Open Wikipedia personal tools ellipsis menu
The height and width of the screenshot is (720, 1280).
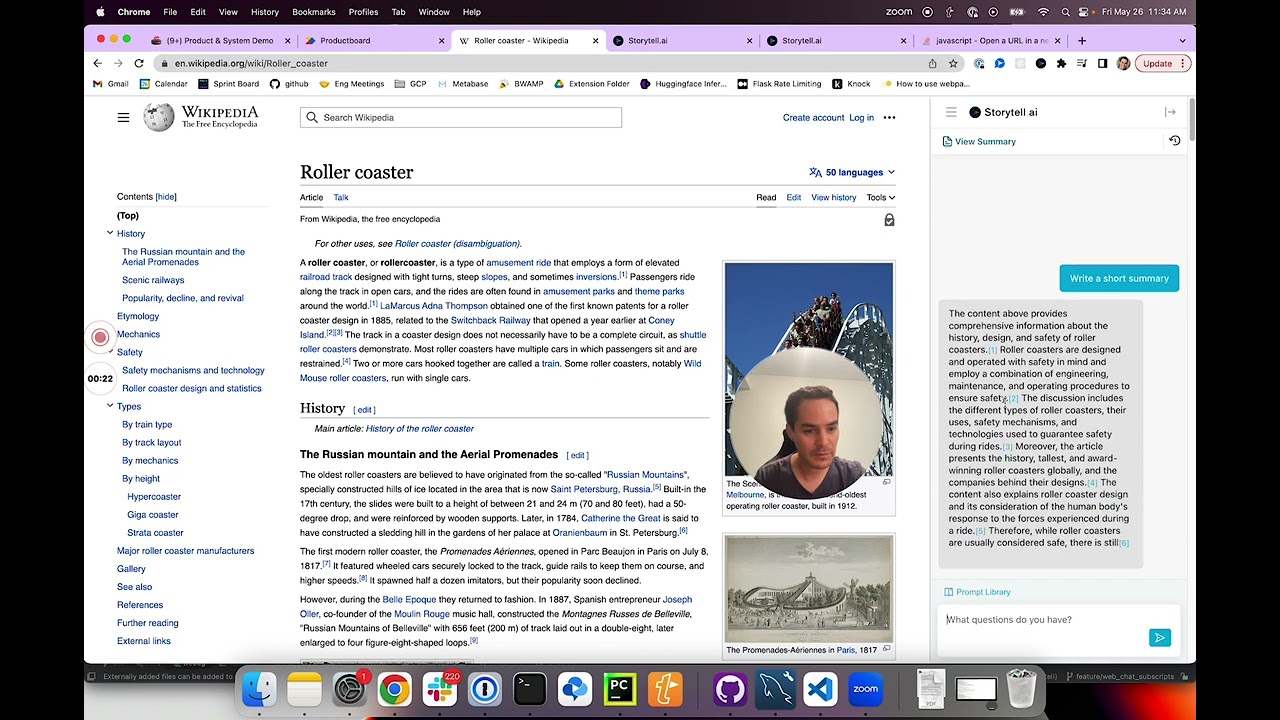tap(889, 118)
